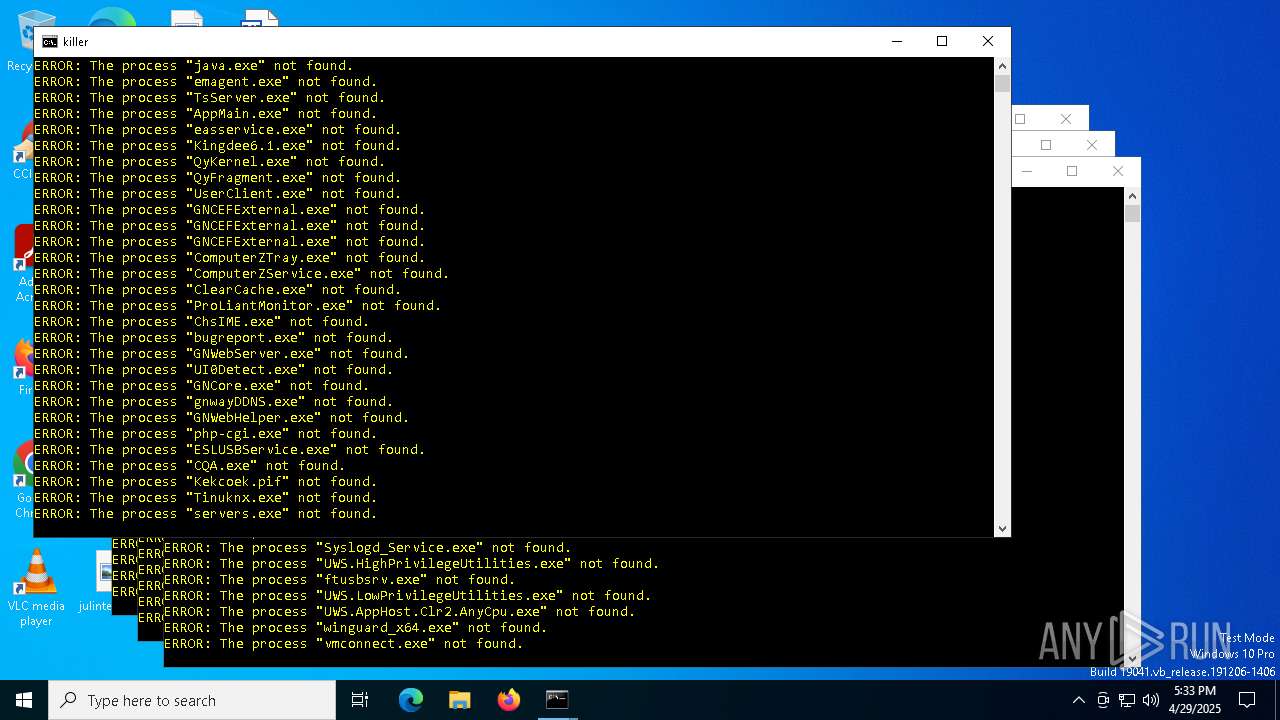The width and height of the screenshot is (1280, 720).
Task: Minimize the killer console window
Action: (x=896, y=41)
